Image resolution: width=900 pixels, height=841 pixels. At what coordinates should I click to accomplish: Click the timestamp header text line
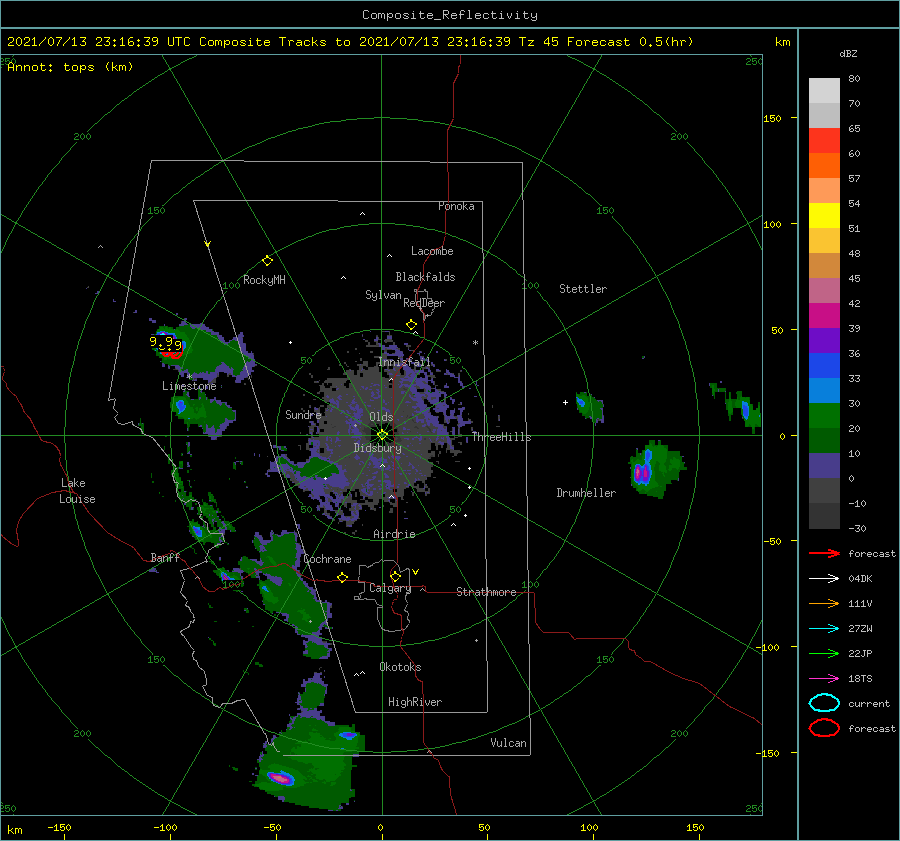pyautogui.click(x=350, y=42)
